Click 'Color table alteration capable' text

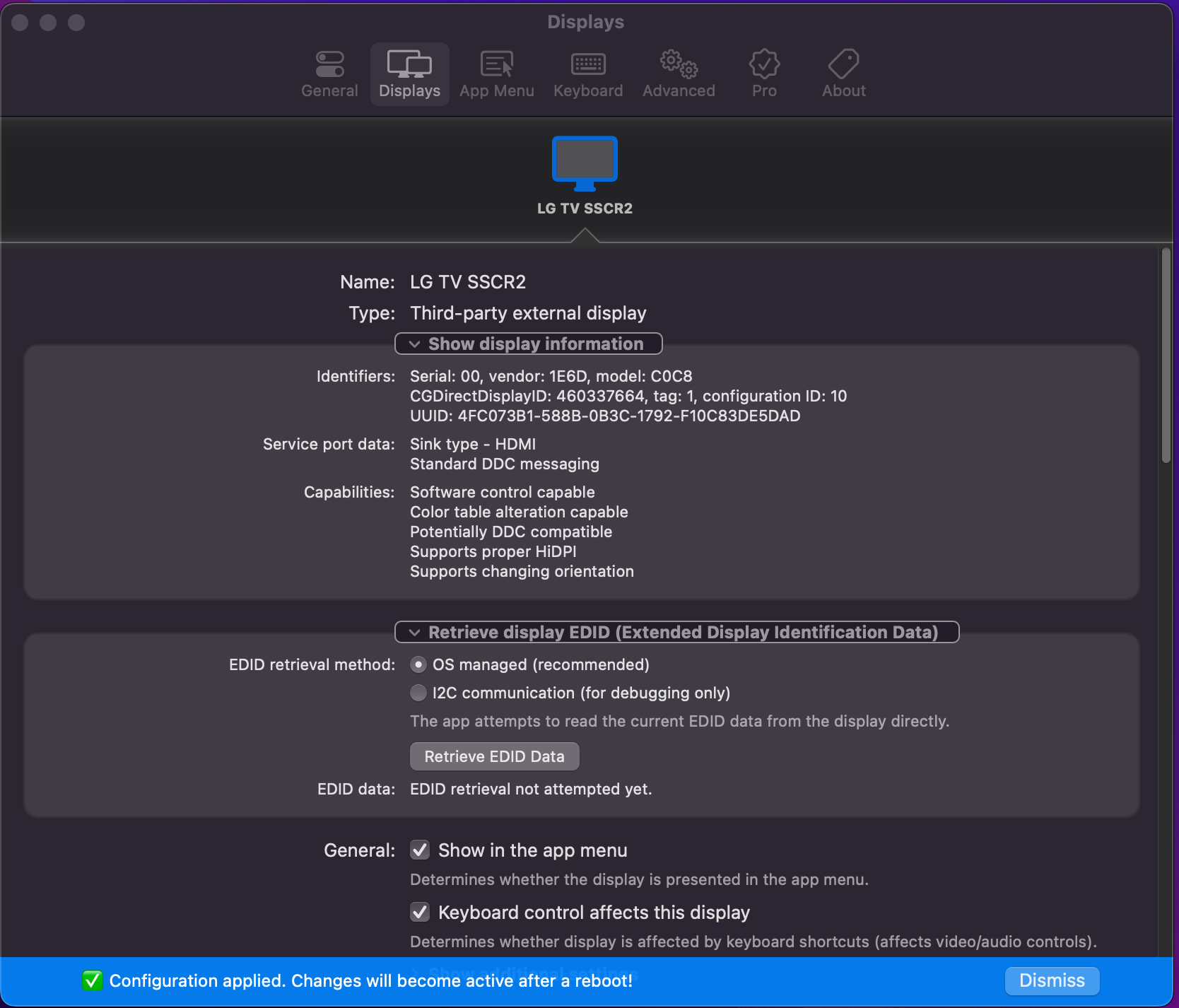pos(519,512)
